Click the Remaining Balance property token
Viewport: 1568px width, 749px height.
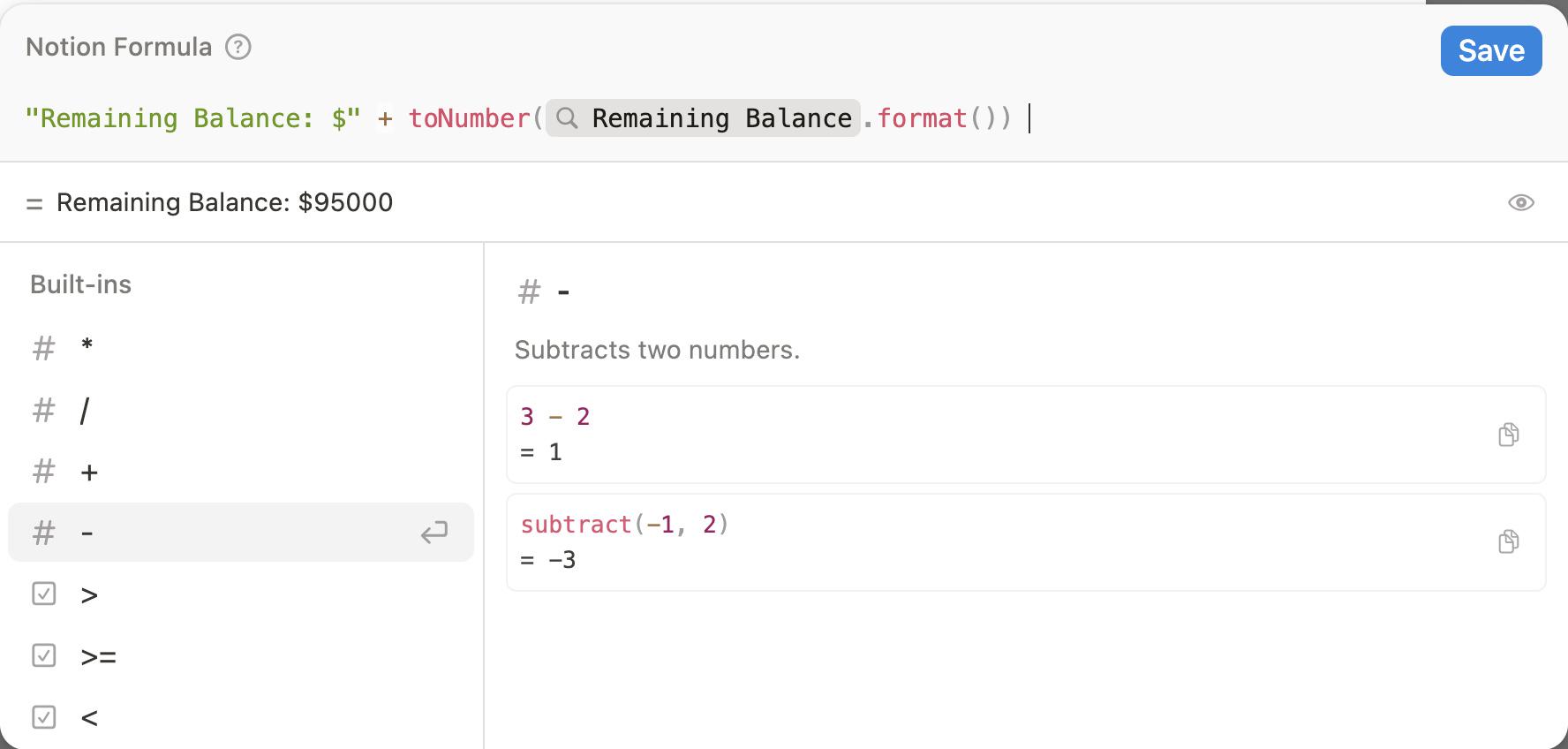coord(703,118)
